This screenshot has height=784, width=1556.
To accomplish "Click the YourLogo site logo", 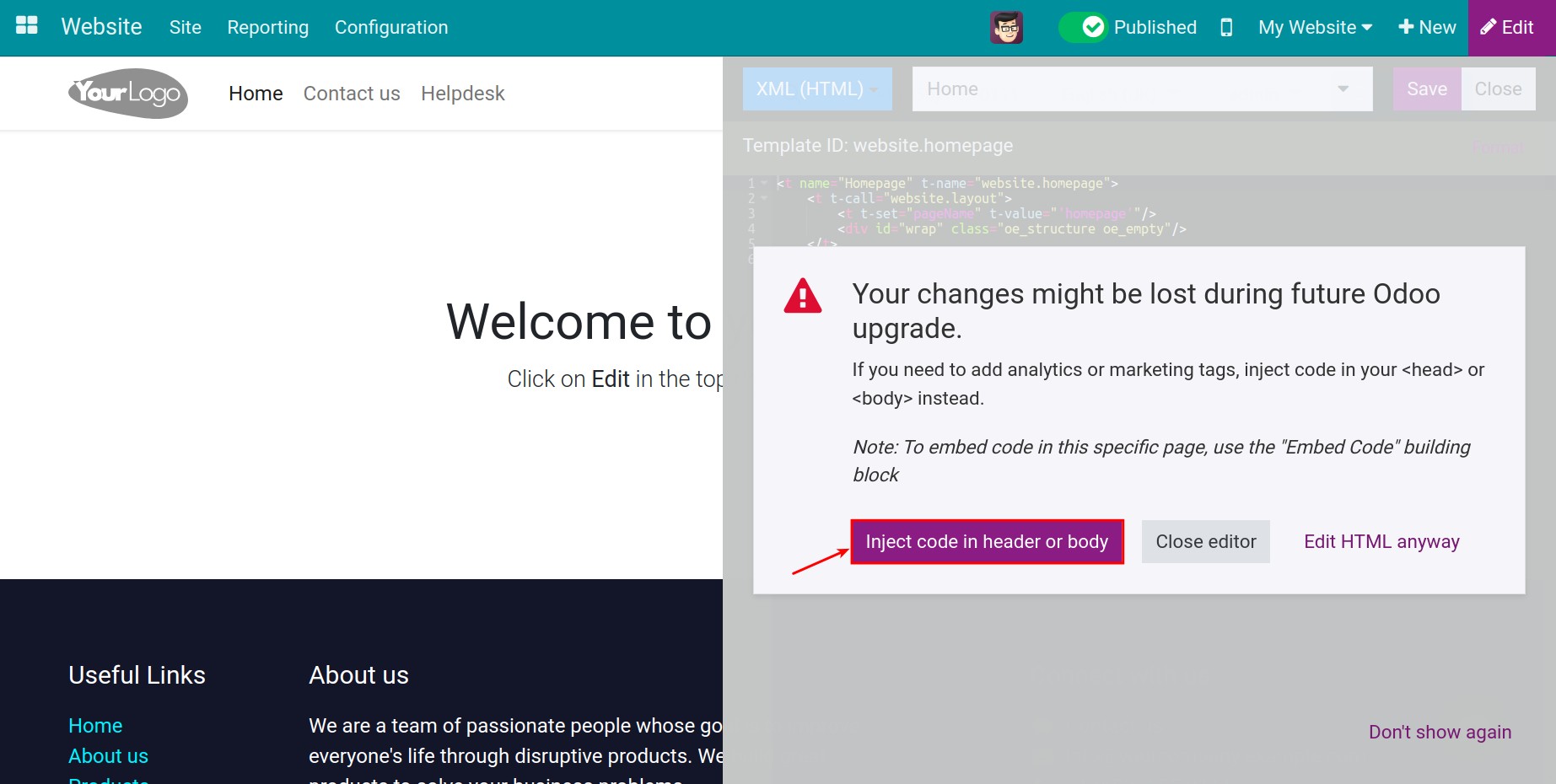I will pyautogui.click(x=128, y=94).
